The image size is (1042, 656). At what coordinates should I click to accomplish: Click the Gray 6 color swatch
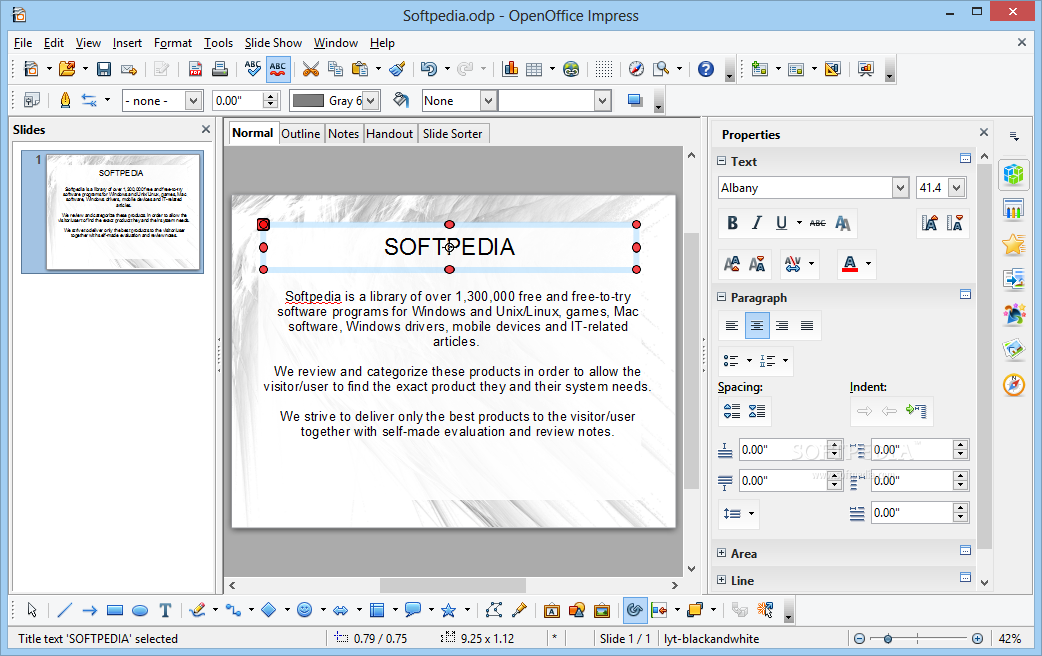click(x=308, y=101)
